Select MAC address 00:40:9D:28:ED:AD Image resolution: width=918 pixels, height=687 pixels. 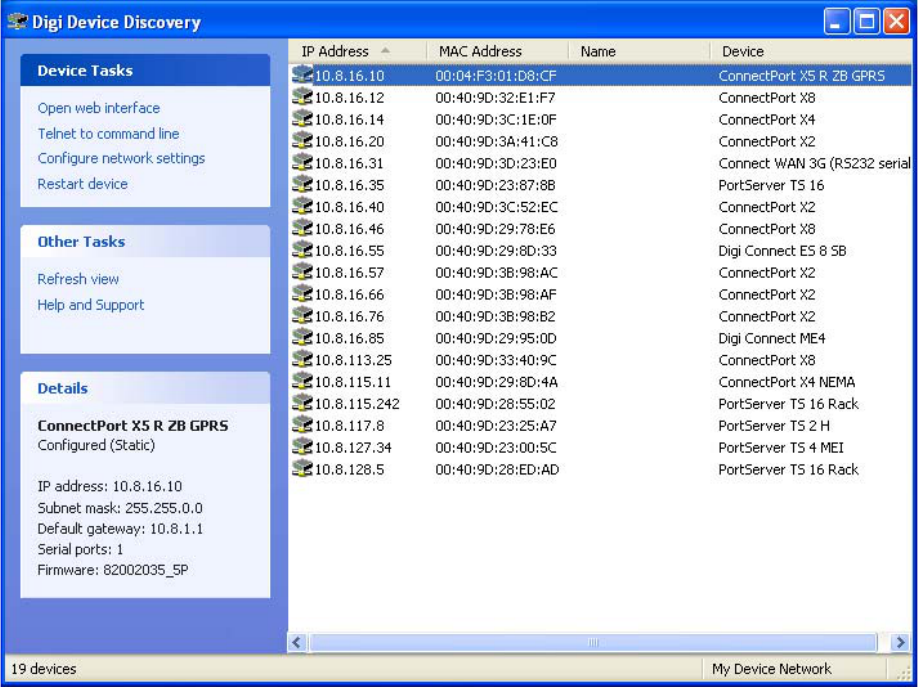pyautogui.click(x=497, y=469)
